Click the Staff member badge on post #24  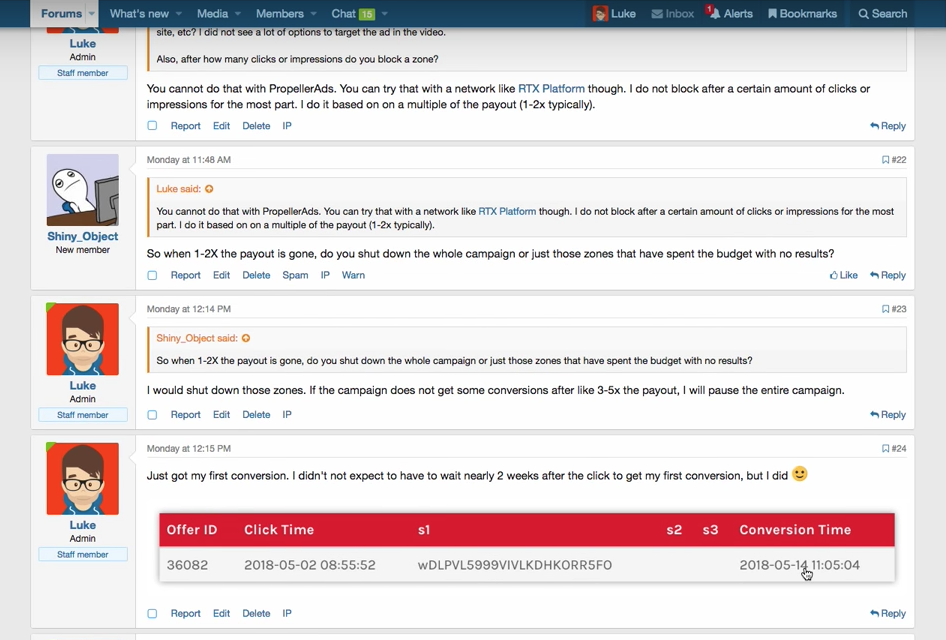coord(83,554)
